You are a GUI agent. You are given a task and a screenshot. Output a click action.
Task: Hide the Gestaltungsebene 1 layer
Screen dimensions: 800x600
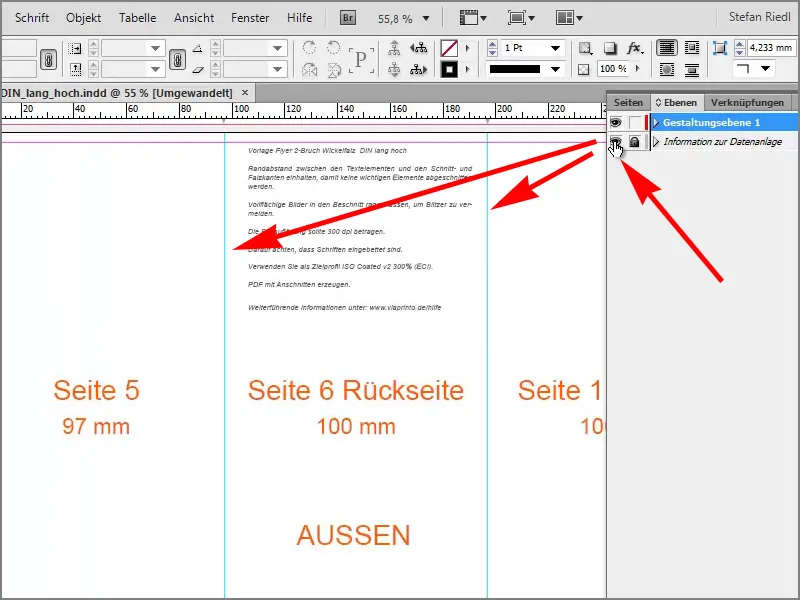(616, 122)
